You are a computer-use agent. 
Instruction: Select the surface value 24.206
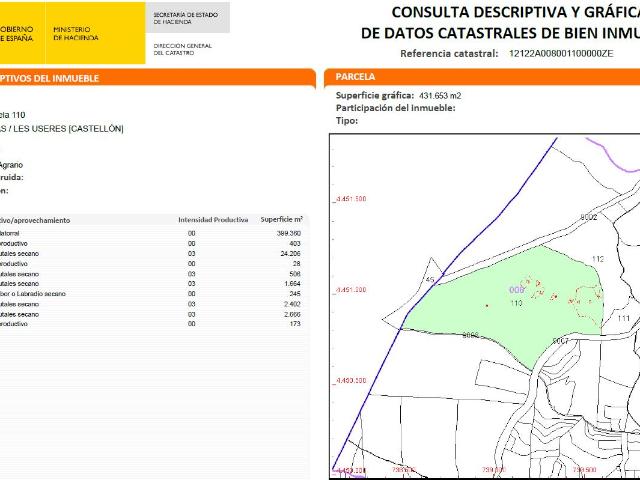[291, 253]
